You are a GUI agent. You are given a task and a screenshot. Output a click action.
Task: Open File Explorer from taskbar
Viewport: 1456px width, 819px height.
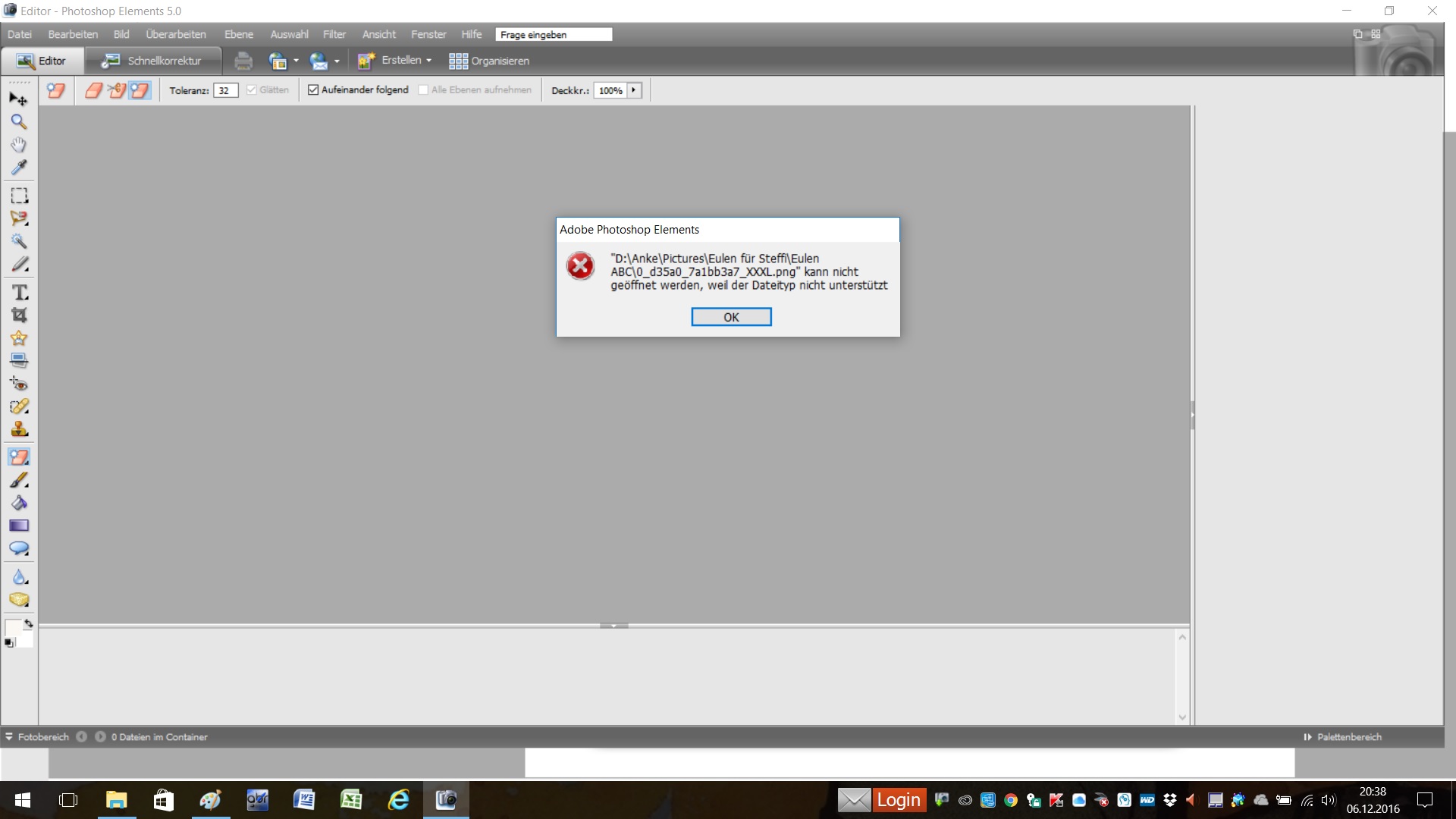[116, 800]
